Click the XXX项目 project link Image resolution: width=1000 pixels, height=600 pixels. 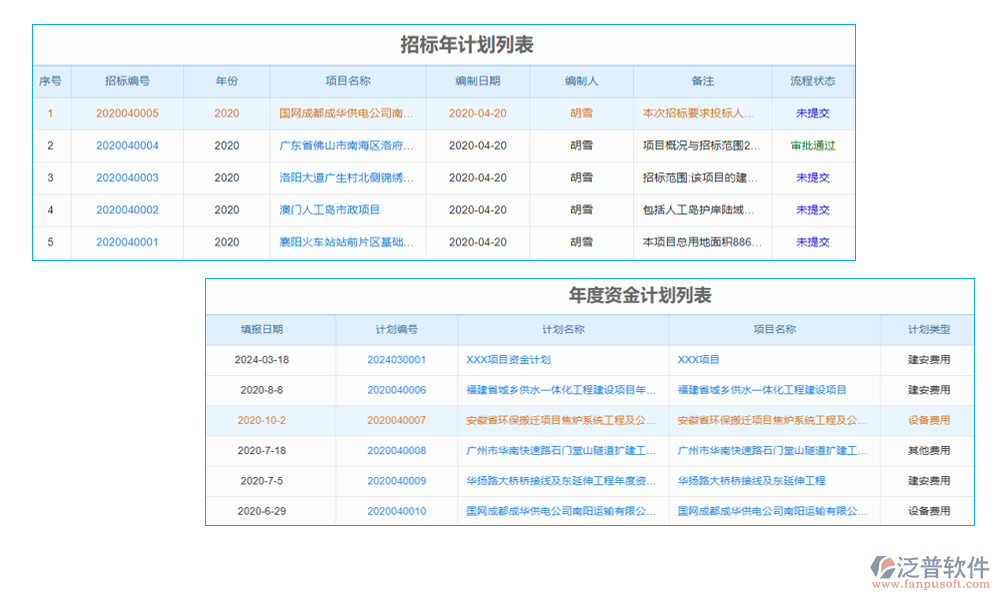700,360
